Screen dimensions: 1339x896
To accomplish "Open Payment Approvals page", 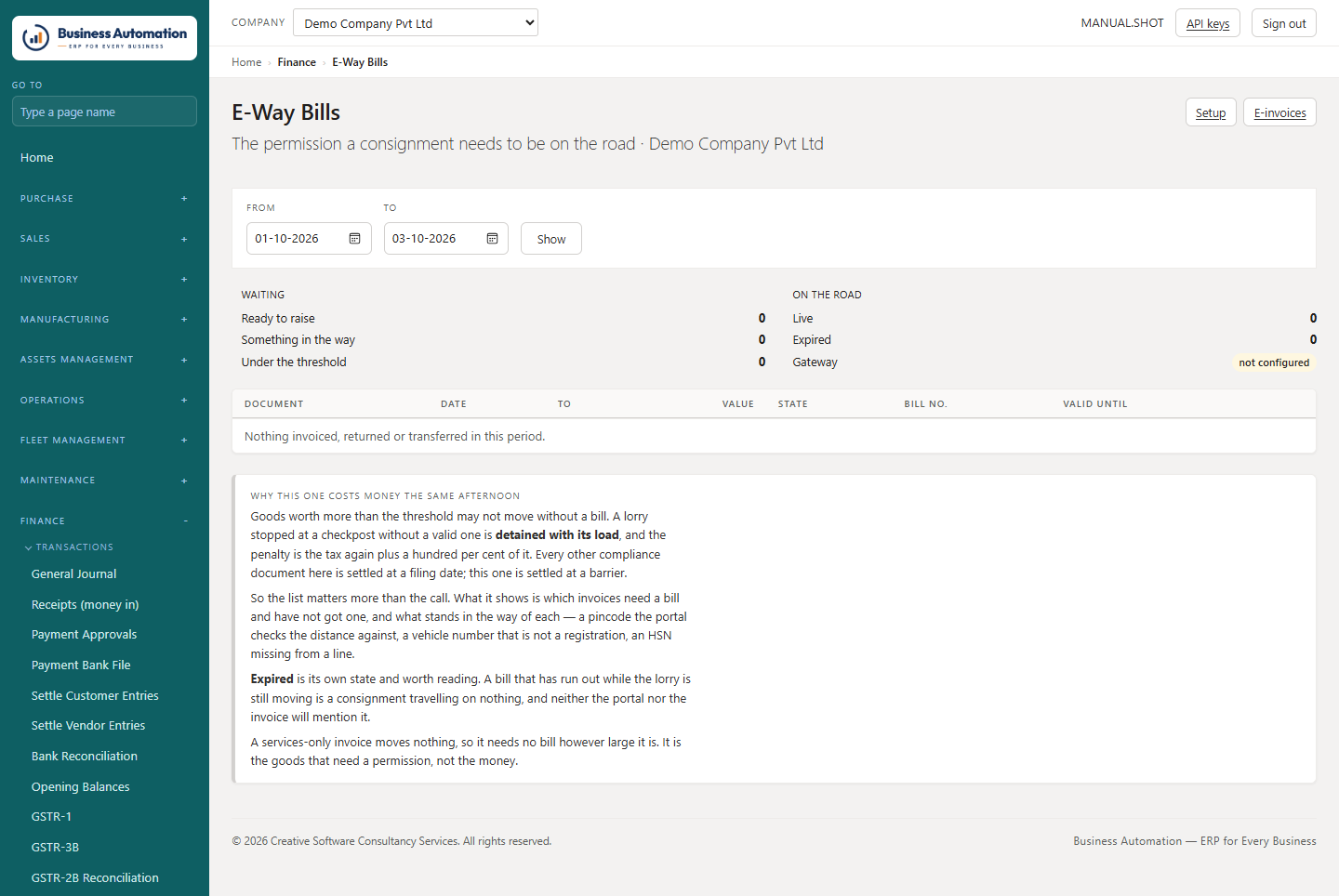I will coord(84,635).
